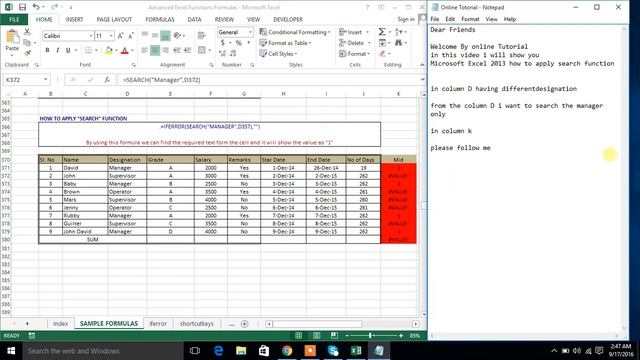Open the Cell Styles dropdown
640x360 pixels.
(278, 53)
